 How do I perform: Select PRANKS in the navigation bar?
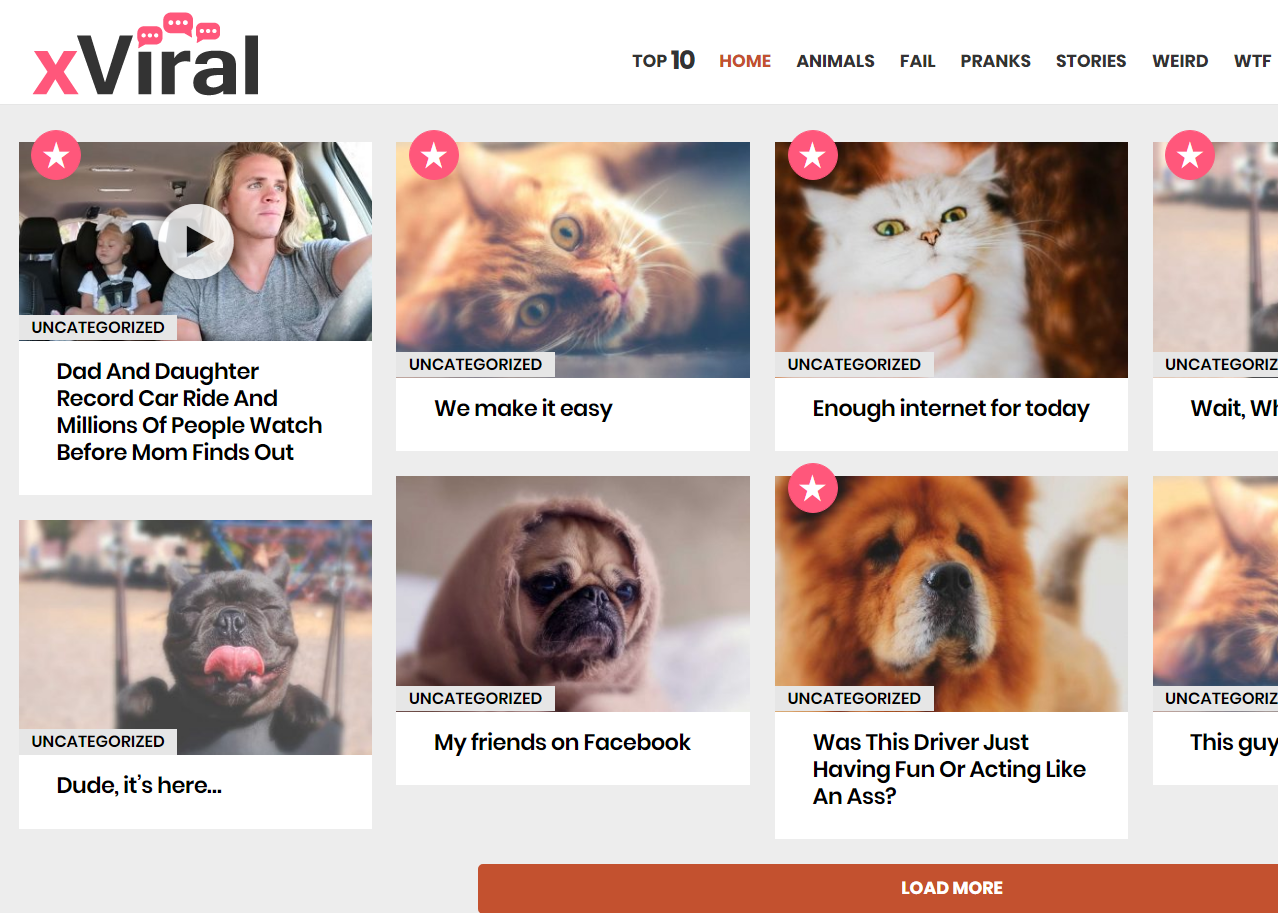click(995, 61)
